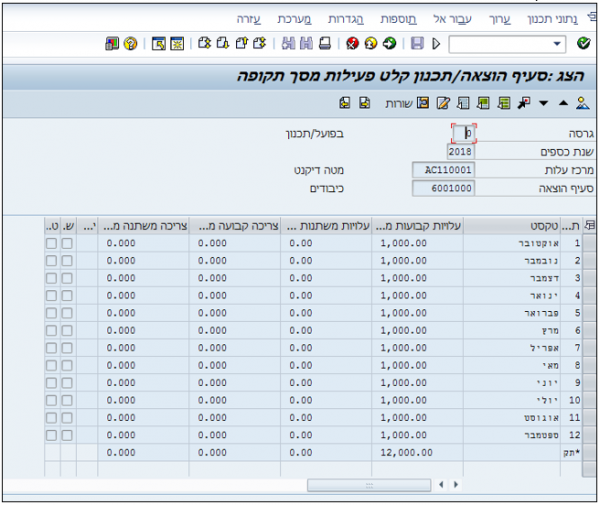
Task: Click into the גרסה version input field
Action: click(x=464, y=133)
